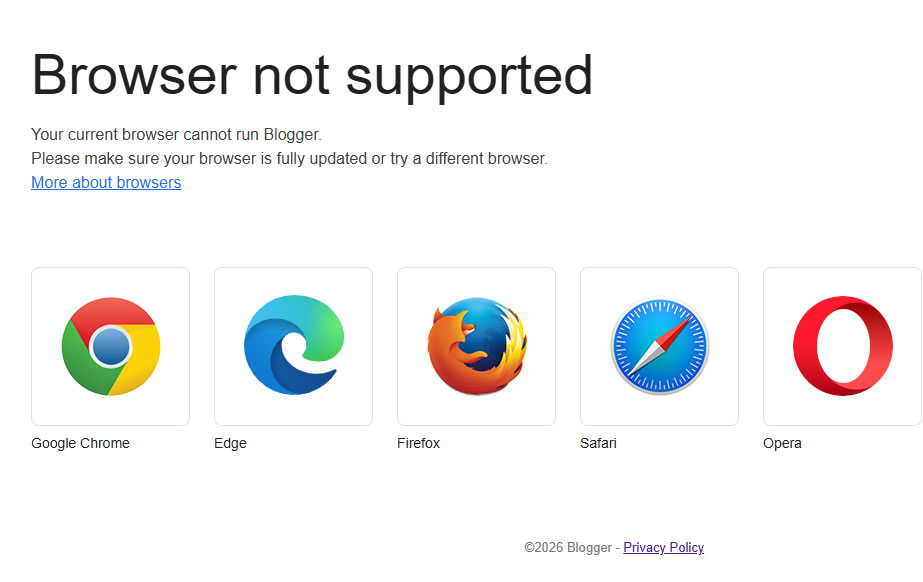The height and width of the screenshot is (582, 923).
Task: Click the Browser not supported heading
Action: click(x=312, y=77)
